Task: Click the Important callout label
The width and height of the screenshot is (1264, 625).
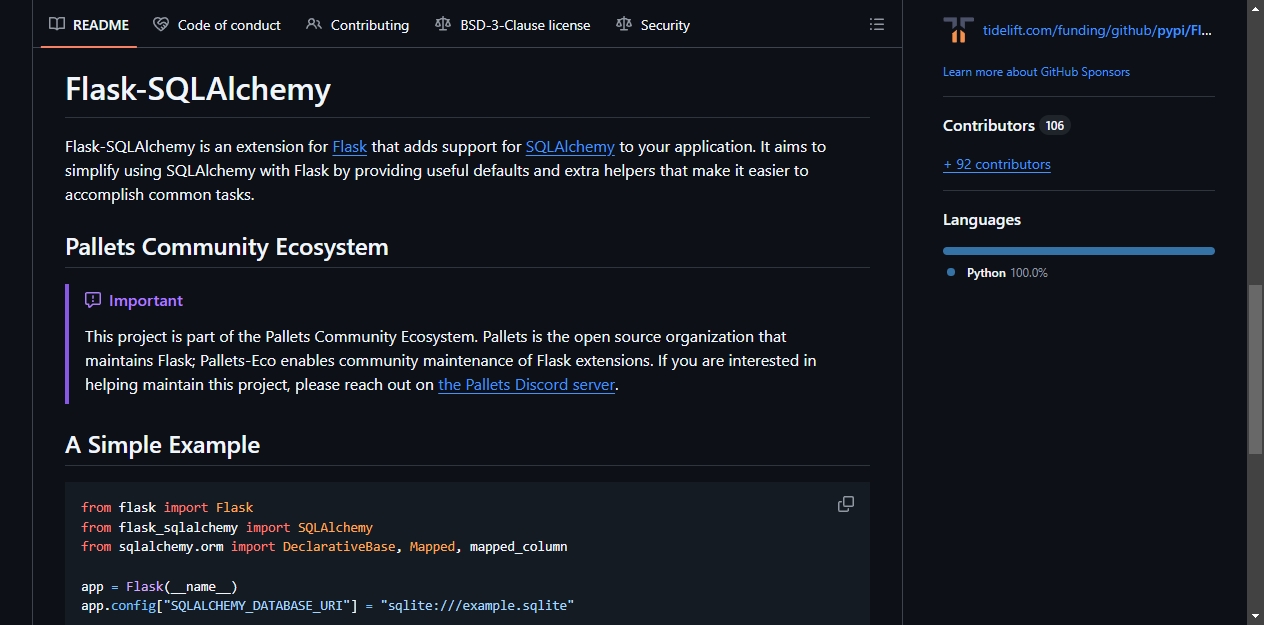Action: click(146, 300)
